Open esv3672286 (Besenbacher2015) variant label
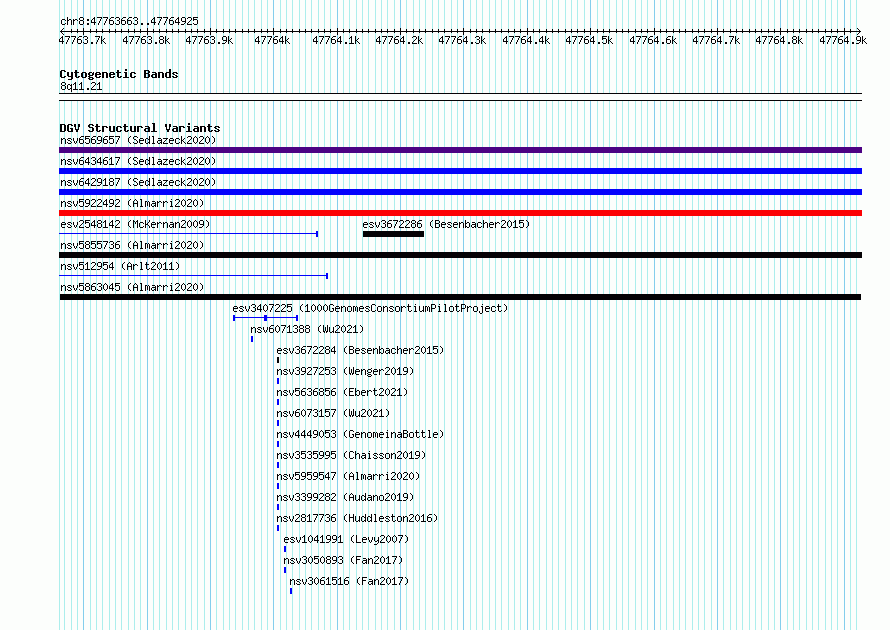 [446, 224]
